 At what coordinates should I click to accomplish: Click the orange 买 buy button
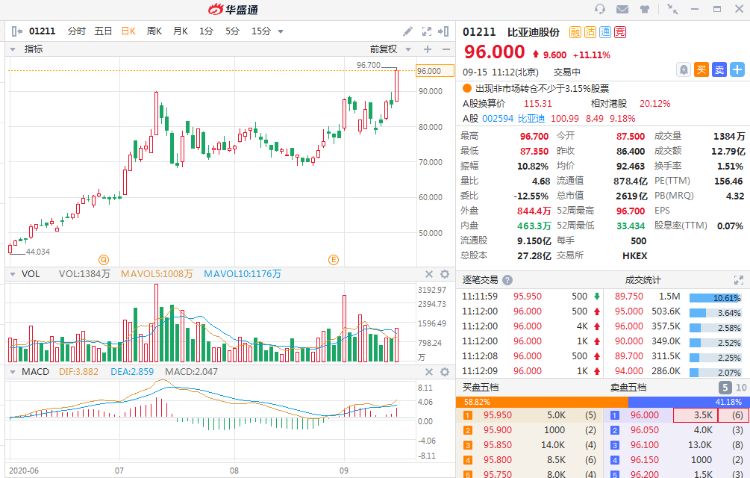(x=702, y=69)
